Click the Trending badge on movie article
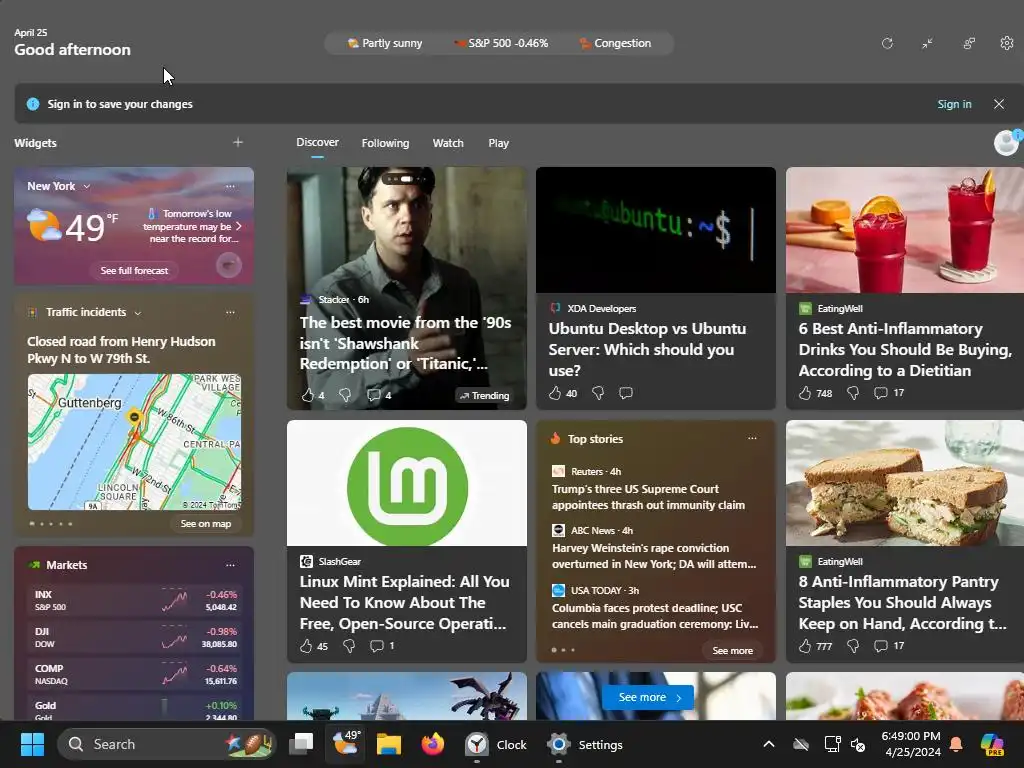 pos(484,396)
